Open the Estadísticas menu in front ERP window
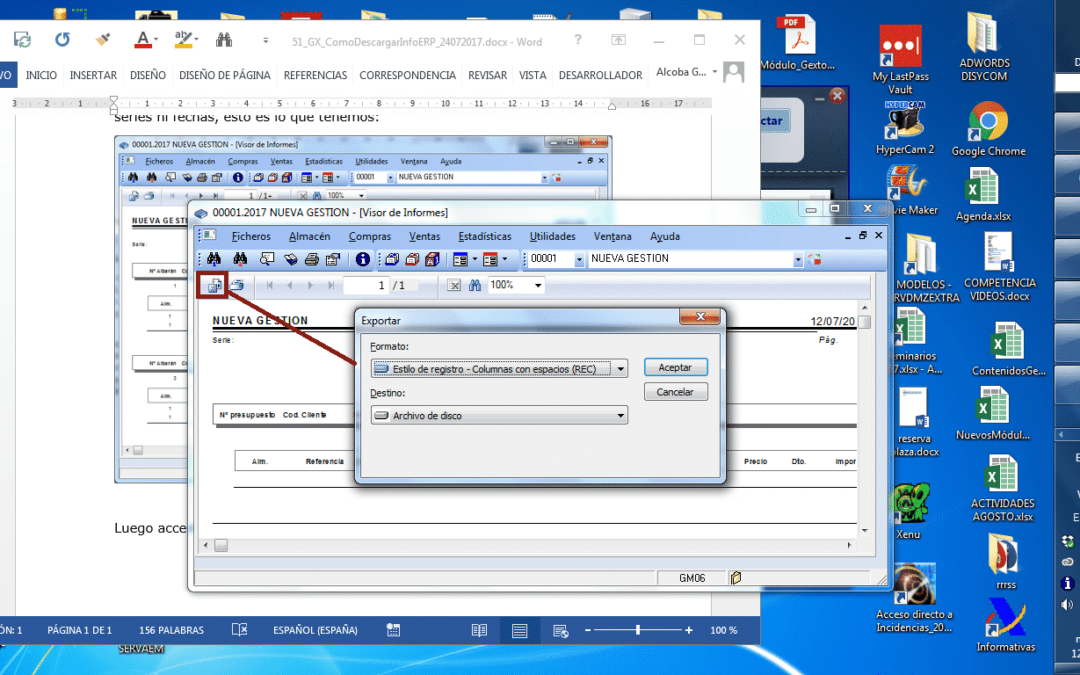 pos(485,236)
